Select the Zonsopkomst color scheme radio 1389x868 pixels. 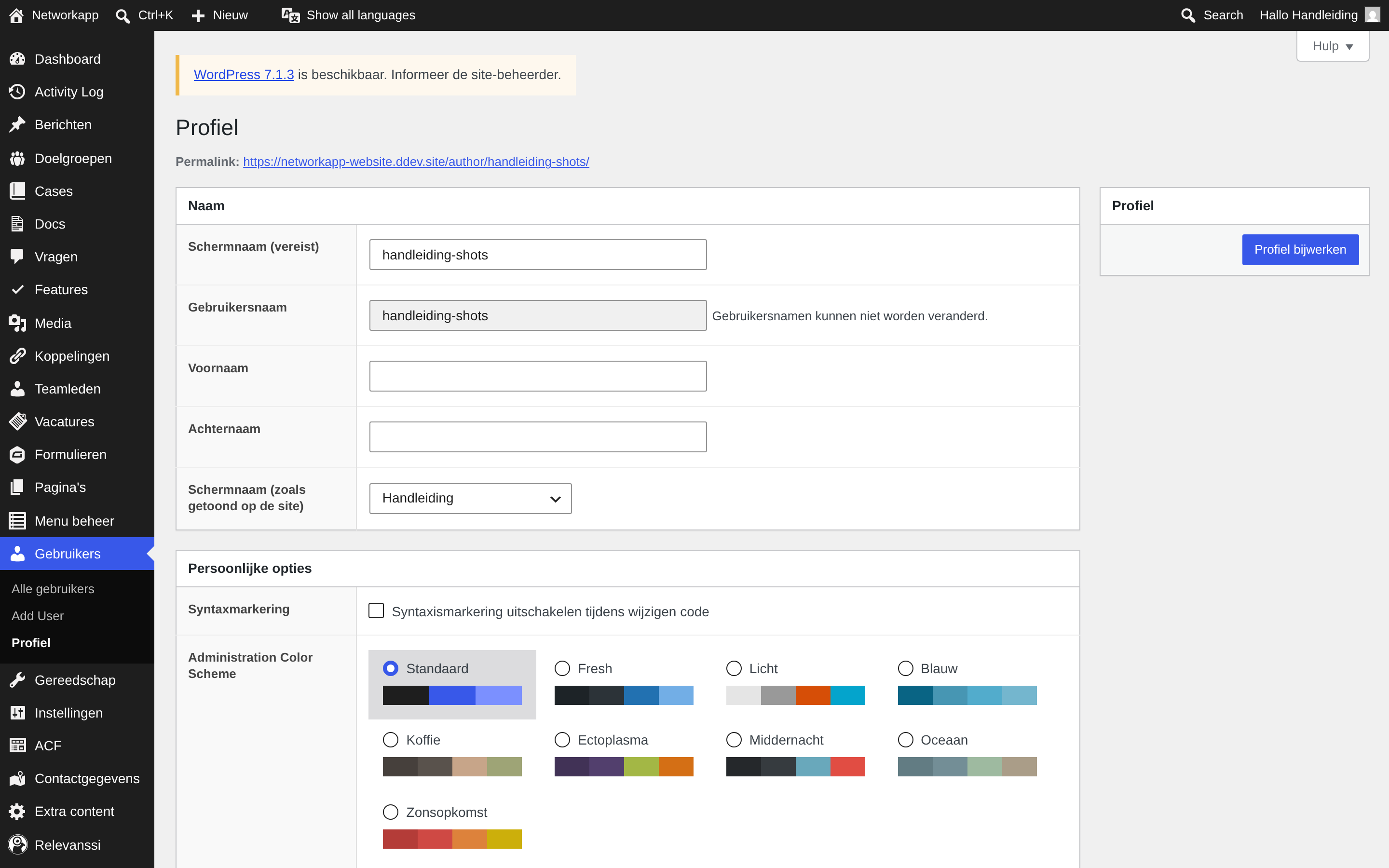pos(390,812)
